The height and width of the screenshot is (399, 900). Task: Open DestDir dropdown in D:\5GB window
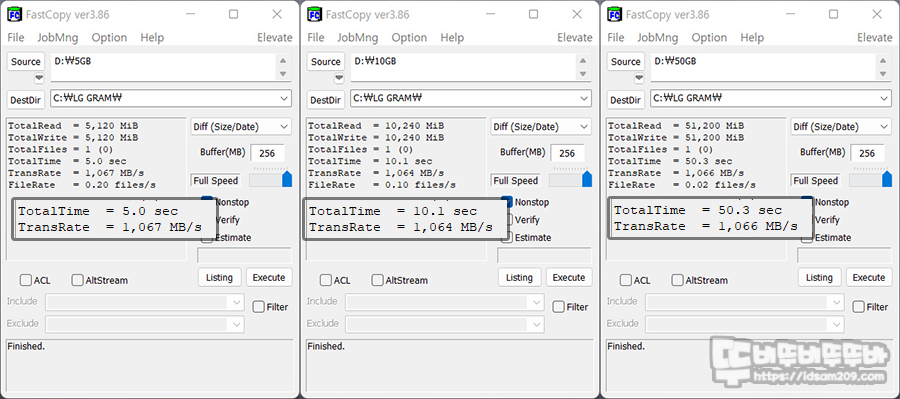tap(284, 98)
